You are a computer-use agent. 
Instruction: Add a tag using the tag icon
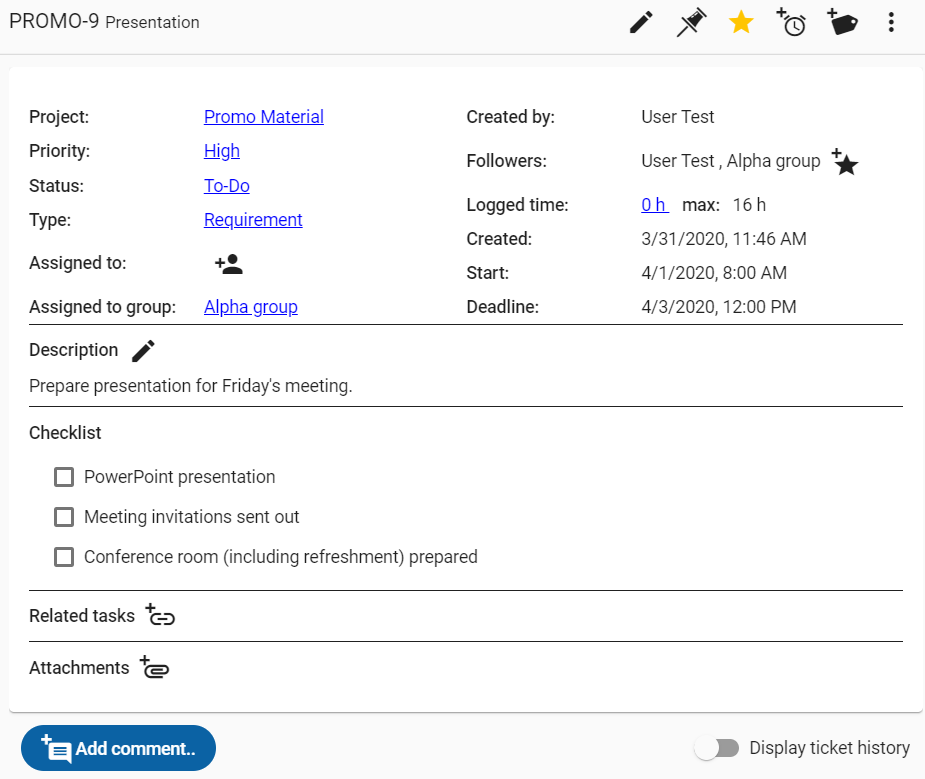[x=842, y=22]
